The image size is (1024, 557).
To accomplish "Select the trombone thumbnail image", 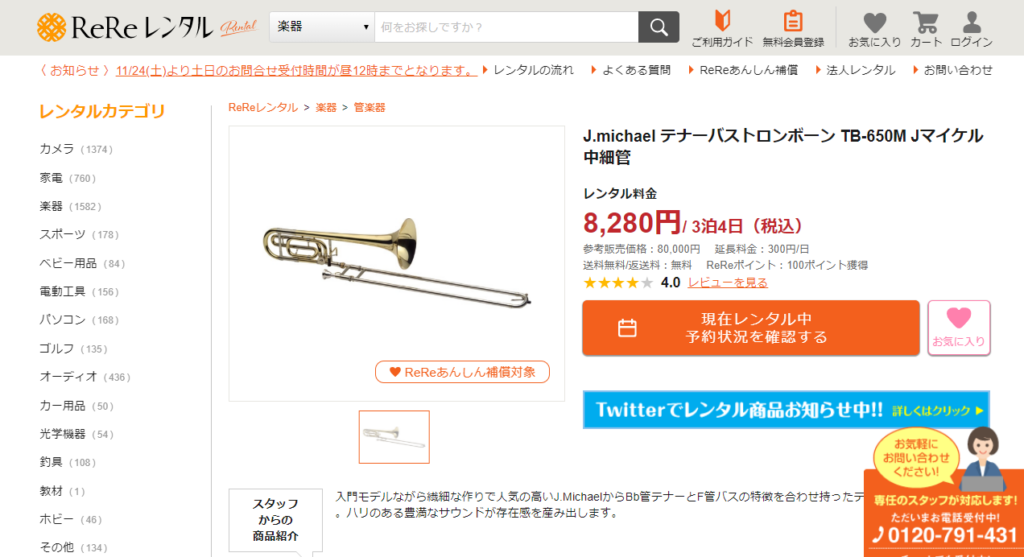I will [394, 437].
